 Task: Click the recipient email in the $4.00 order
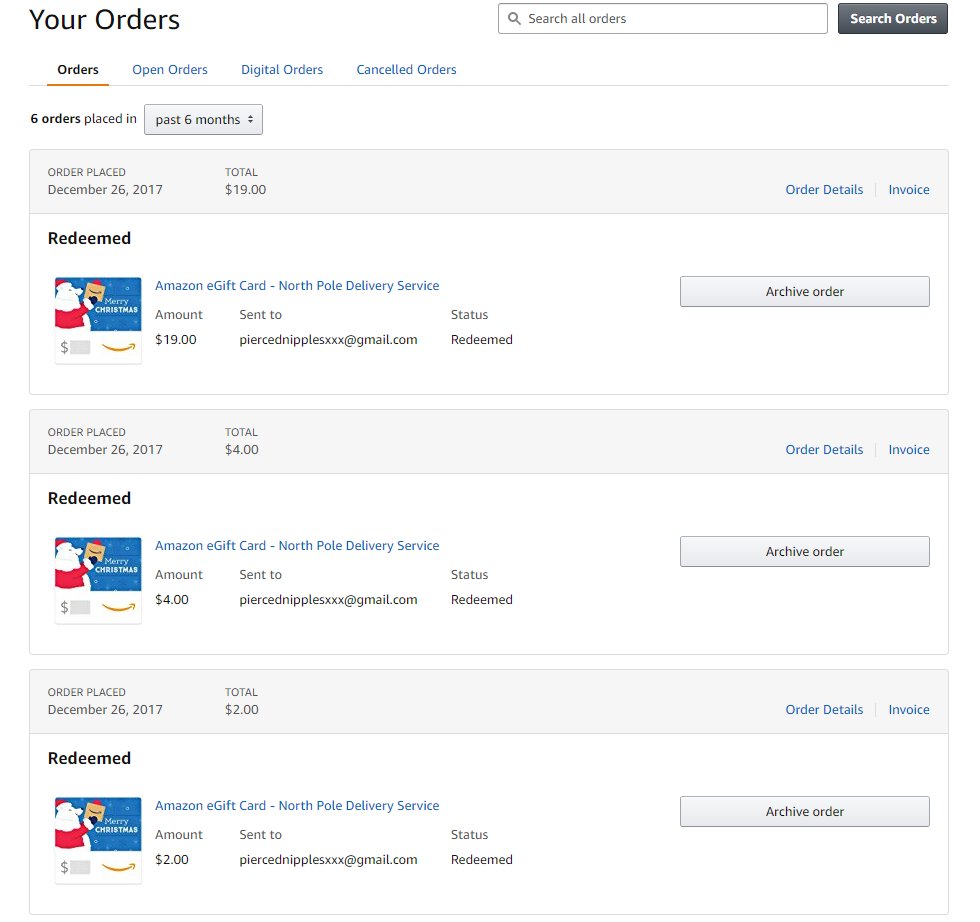pos(328,600)
